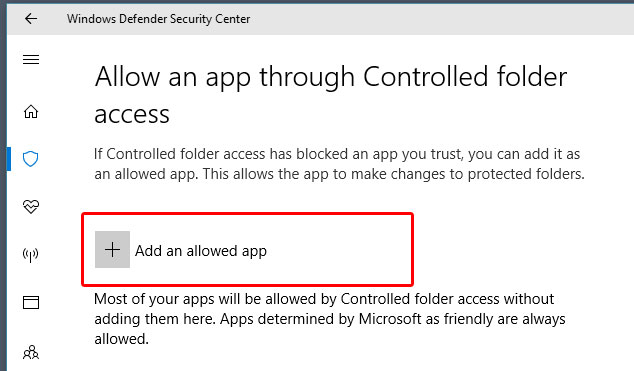Open the hamburger navigation menu

(31, 60)
